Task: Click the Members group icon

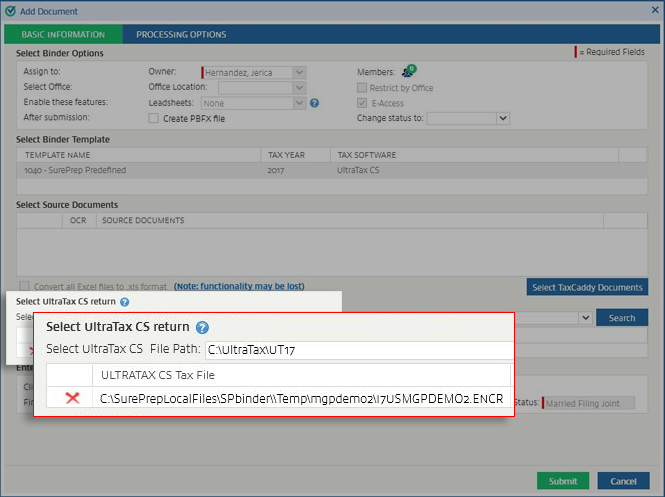Action: click(x=408, y=72)
